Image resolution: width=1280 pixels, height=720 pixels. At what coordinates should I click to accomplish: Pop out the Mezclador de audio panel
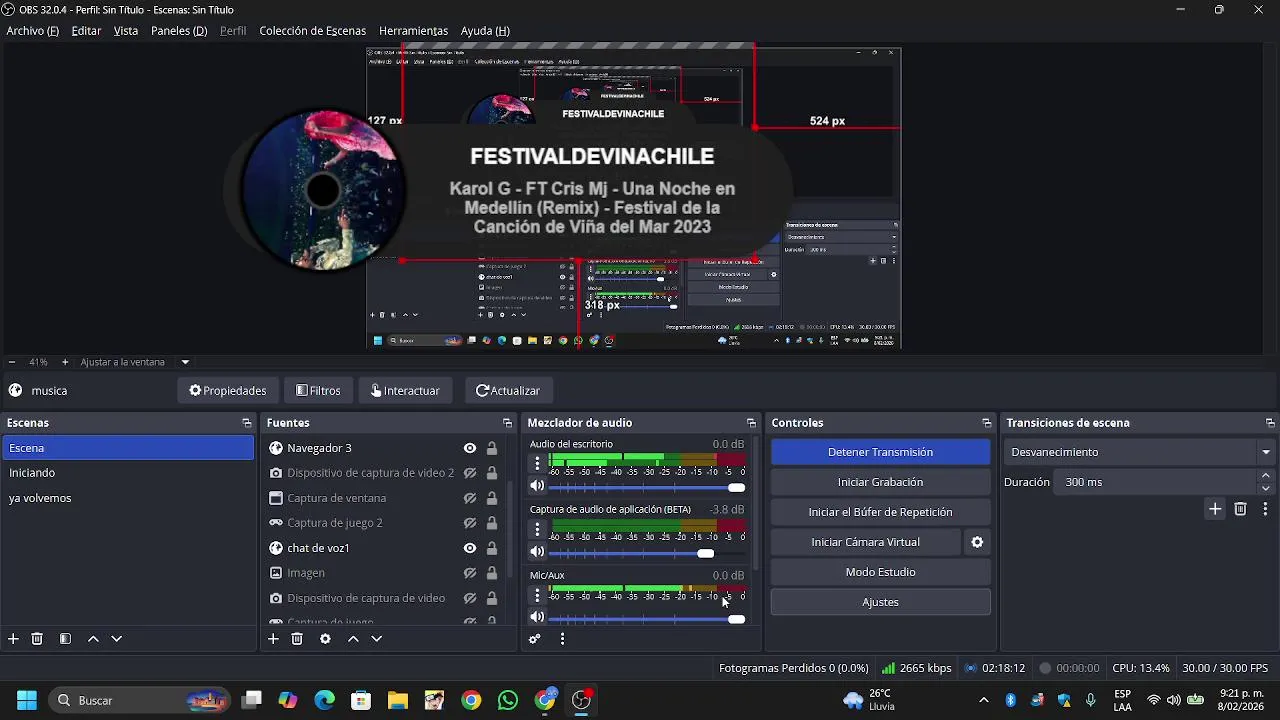click(751, 423)
